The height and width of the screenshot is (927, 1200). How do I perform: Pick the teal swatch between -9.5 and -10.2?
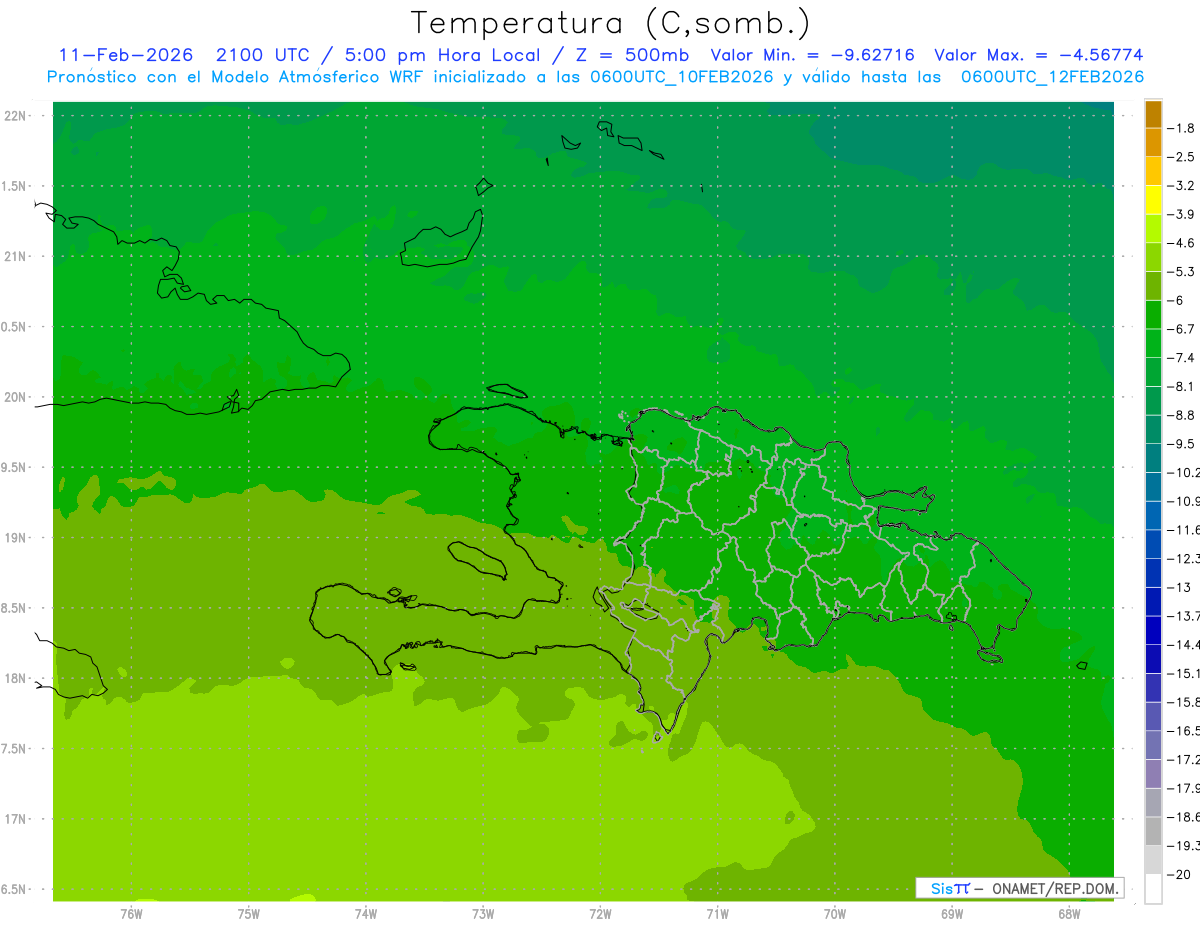[1153, 458]
